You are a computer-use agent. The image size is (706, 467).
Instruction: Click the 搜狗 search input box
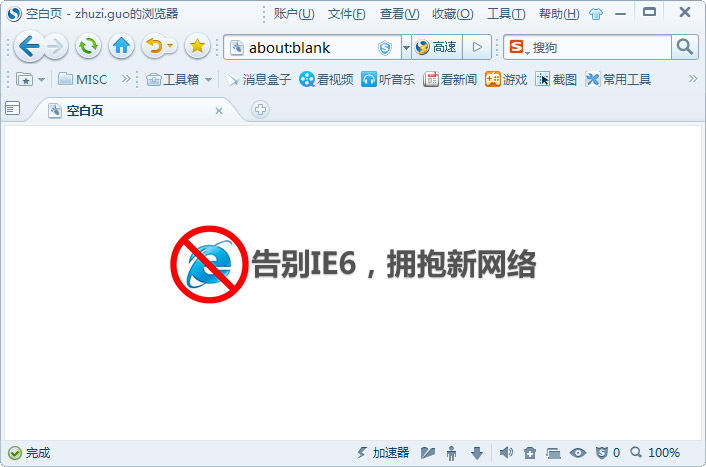601,47
